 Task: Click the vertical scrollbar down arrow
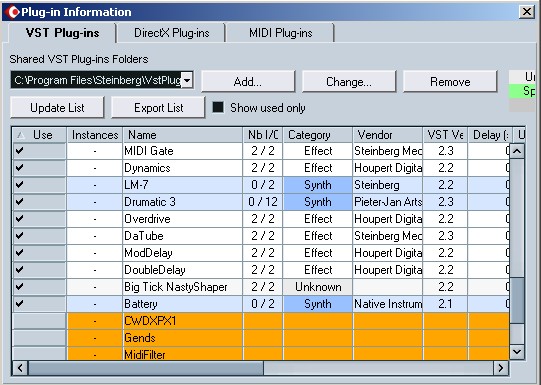point(517,352)
